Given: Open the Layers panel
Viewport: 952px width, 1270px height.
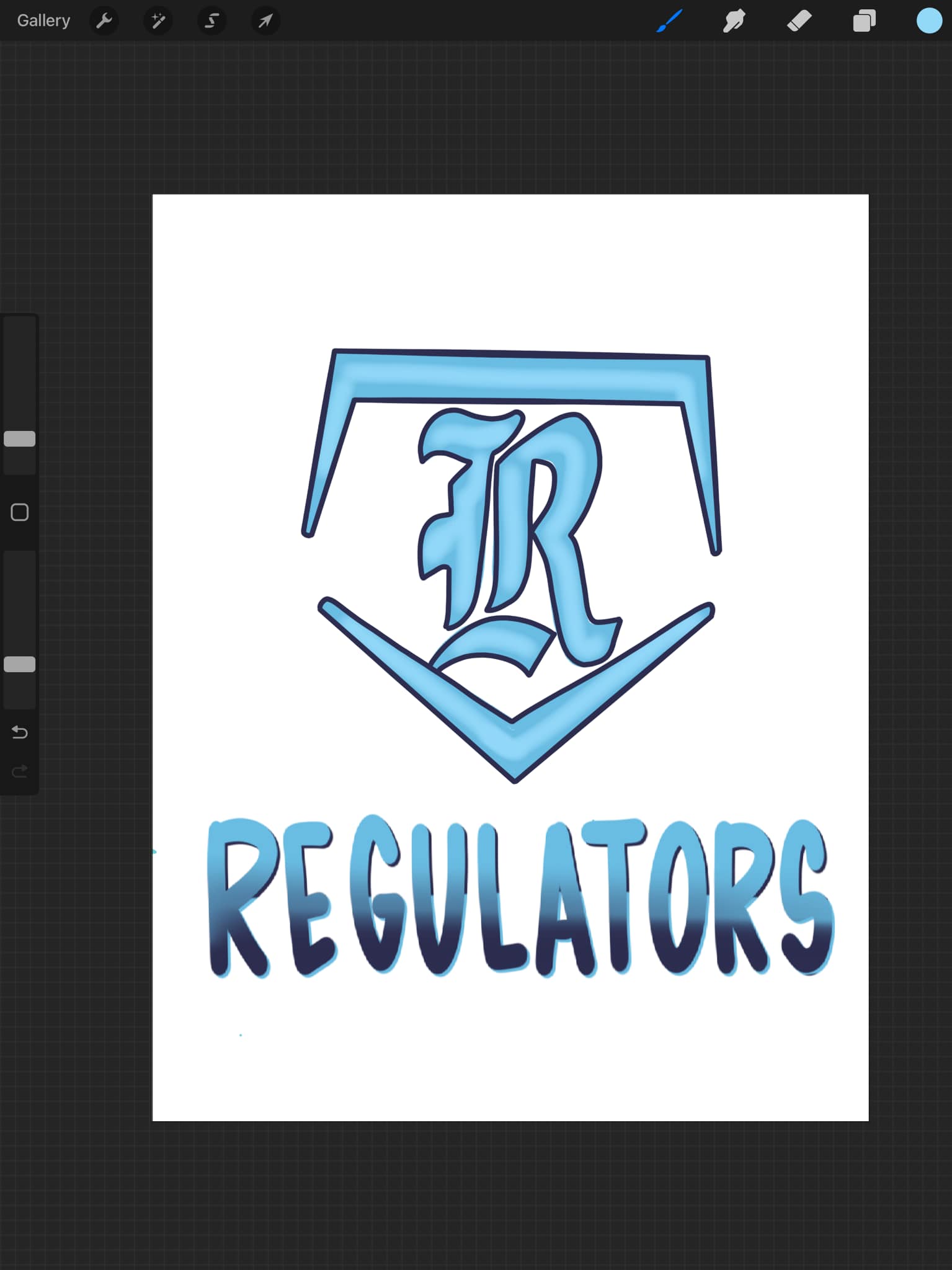Looking at the screenshot, I should (864, 21).
